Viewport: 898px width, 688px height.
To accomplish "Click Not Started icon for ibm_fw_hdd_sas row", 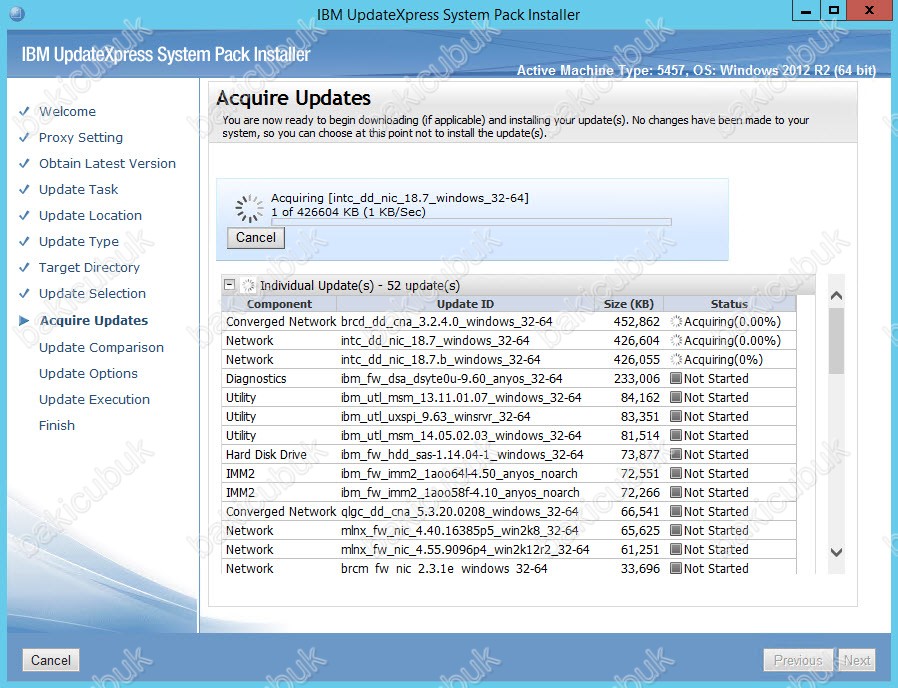I will 676,454.
